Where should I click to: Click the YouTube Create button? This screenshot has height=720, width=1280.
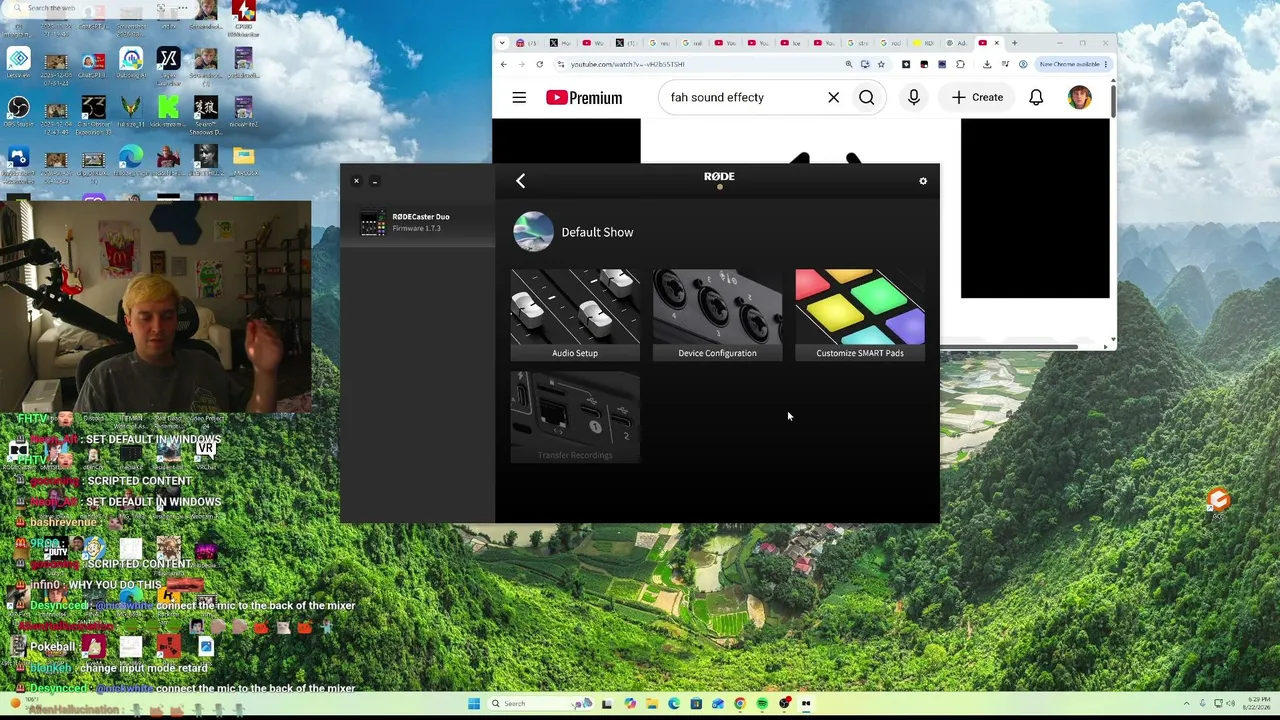coord(977,97)
